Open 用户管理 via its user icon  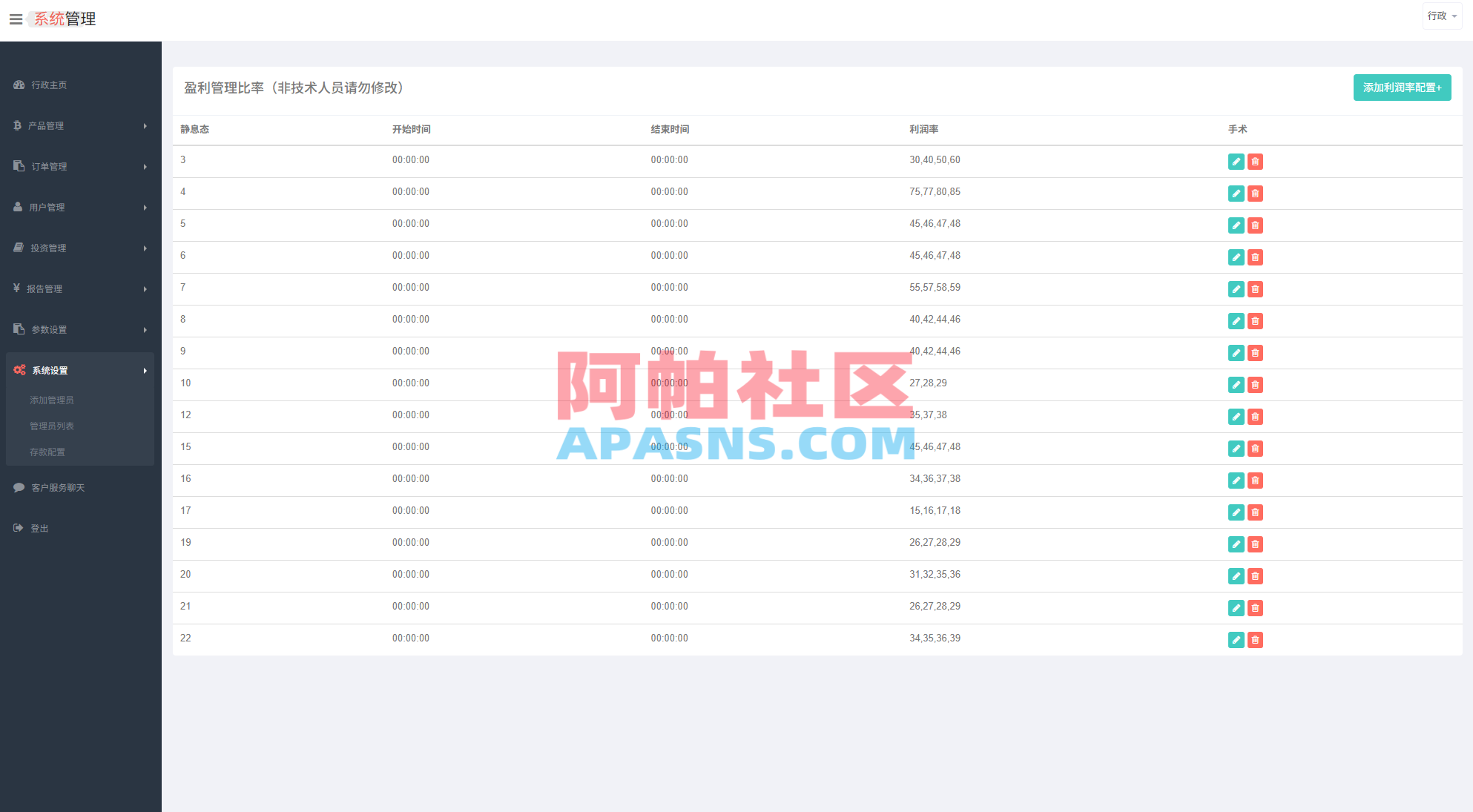(x=17, y=207)
